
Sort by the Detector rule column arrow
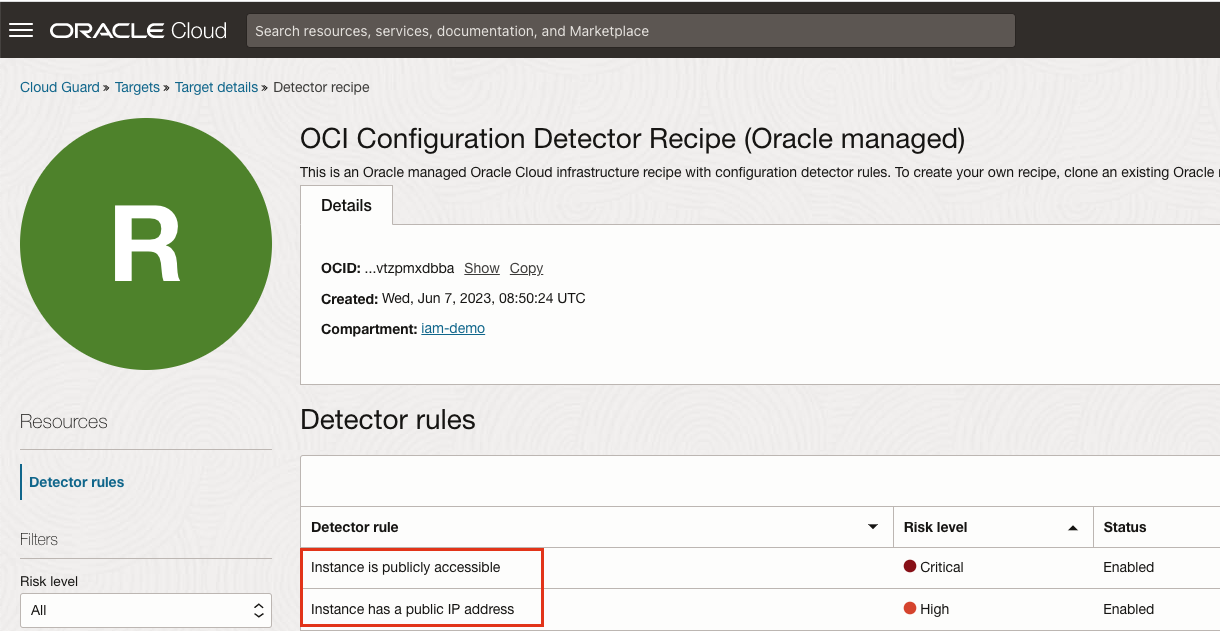click(x=873, y=527)
